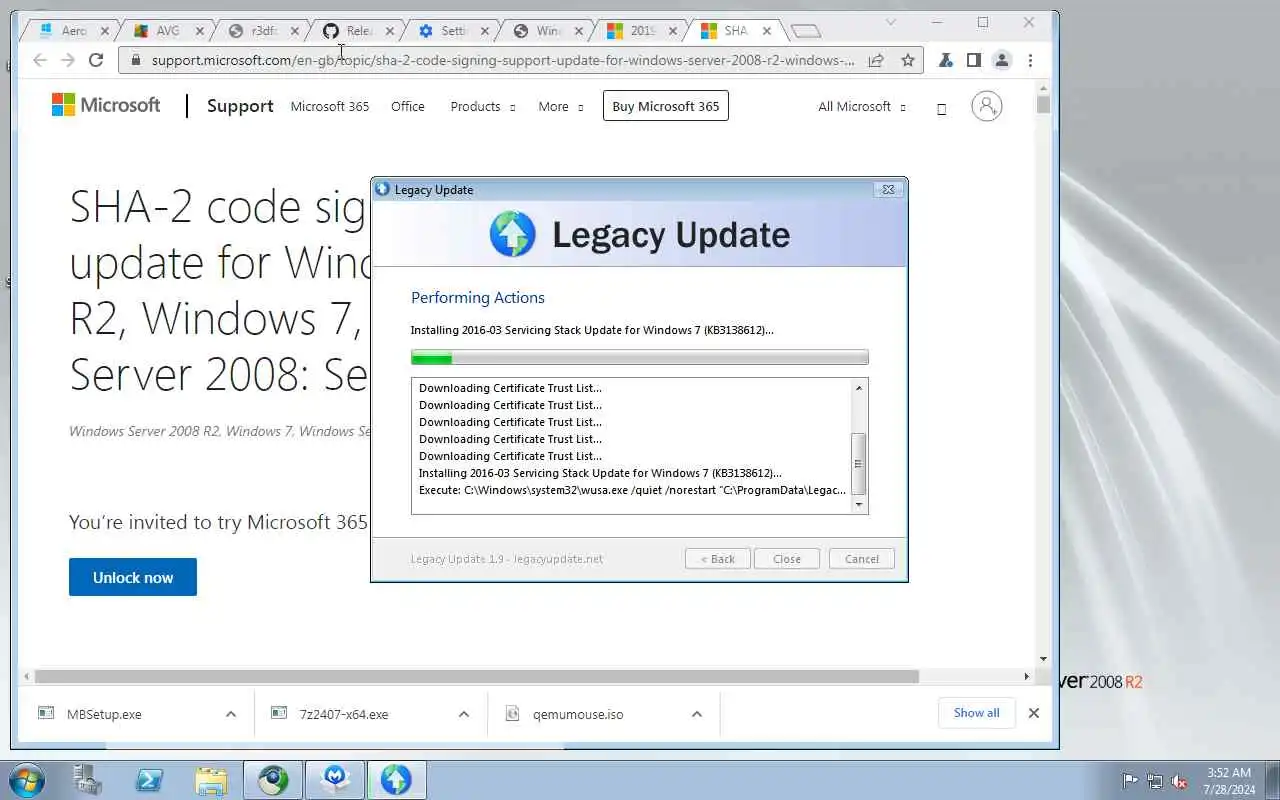
Task: Click Microsoft 365 link in the nav bar
Action: [330, 106]
